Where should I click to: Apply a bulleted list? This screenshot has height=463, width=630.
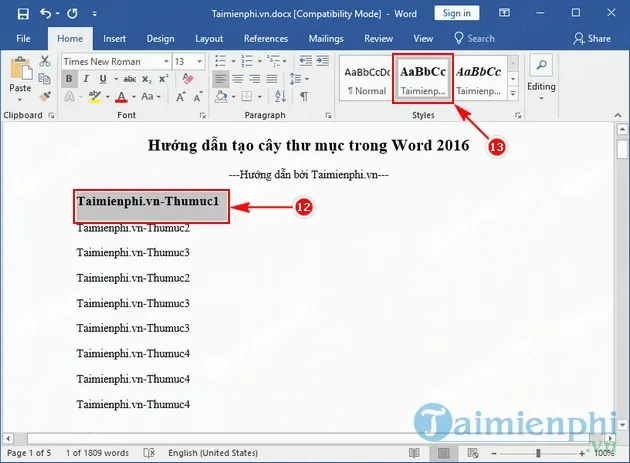220,61
